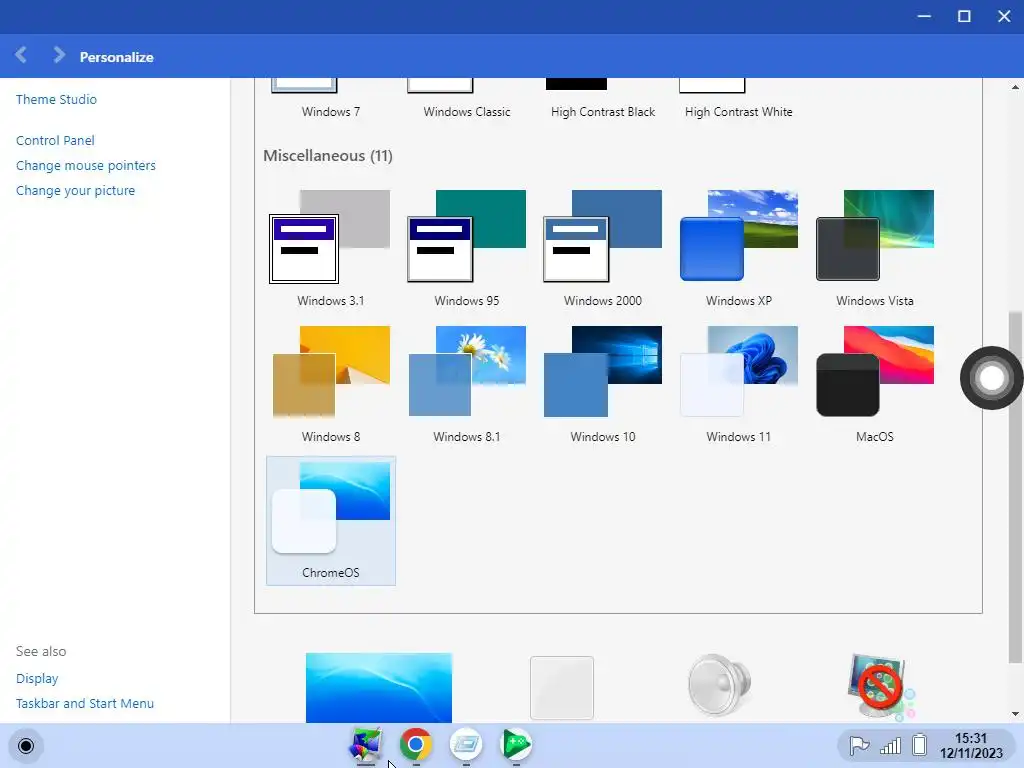The height and width of the screenshot is (768, 1024).
Task: Open the Run dialog taskbar icon
Action: (466, 744)
